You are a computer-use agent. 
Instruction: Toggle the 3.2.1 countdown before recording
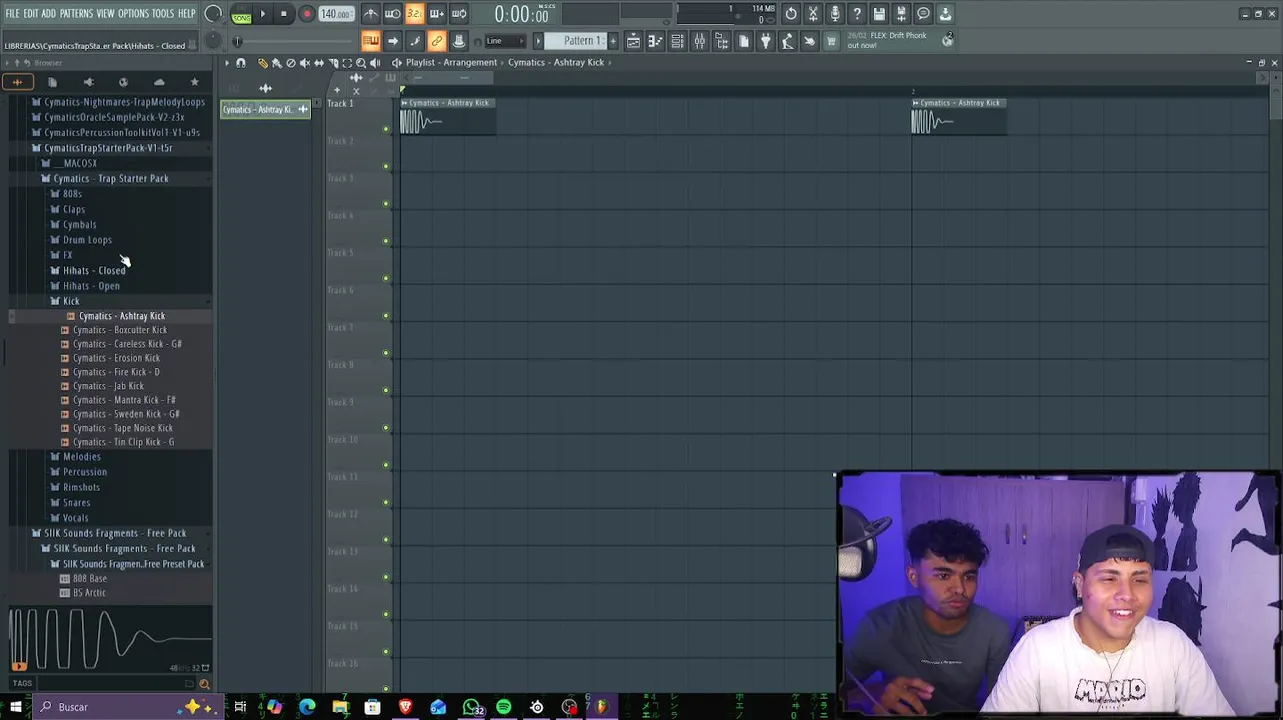click(x=415, y=14)
